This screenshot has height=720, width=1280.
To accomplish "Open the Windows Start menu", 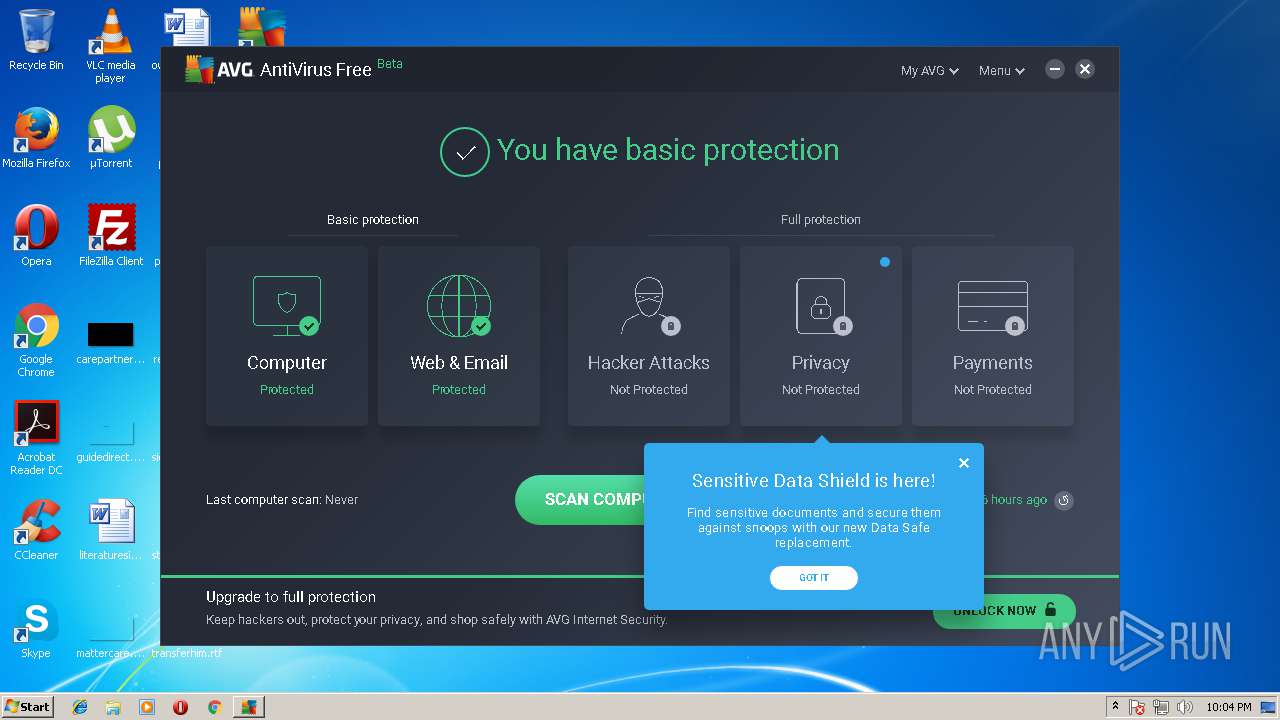I will [x=27, y=706].
